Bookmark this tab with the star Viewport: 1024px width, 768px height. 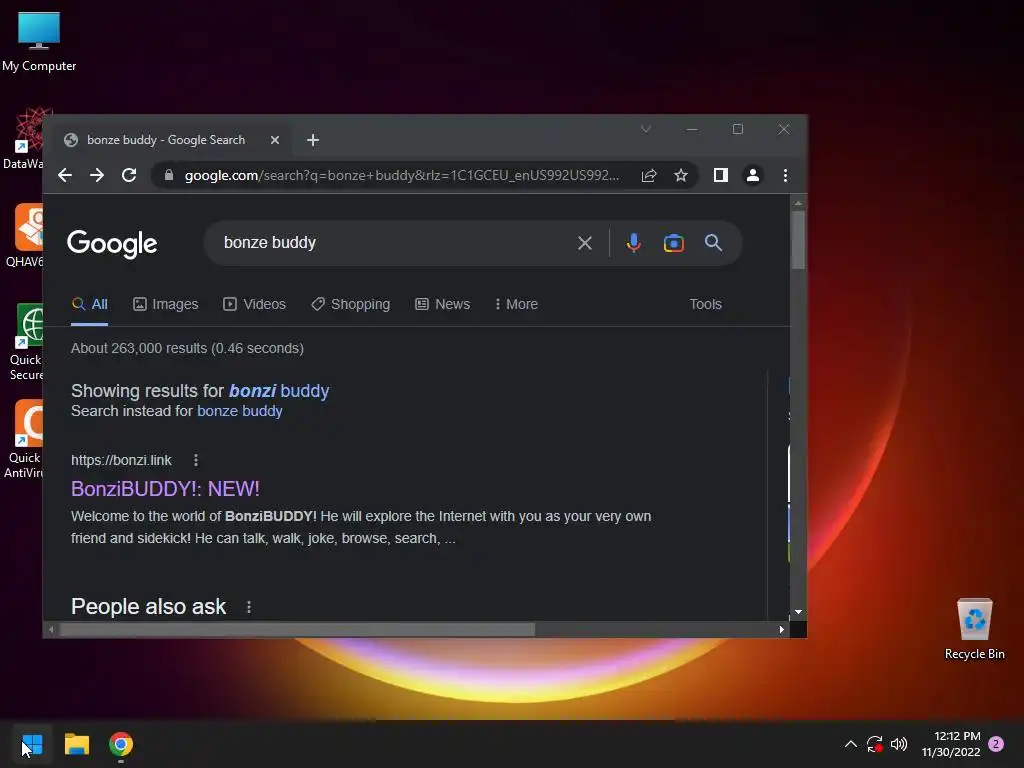681,175
